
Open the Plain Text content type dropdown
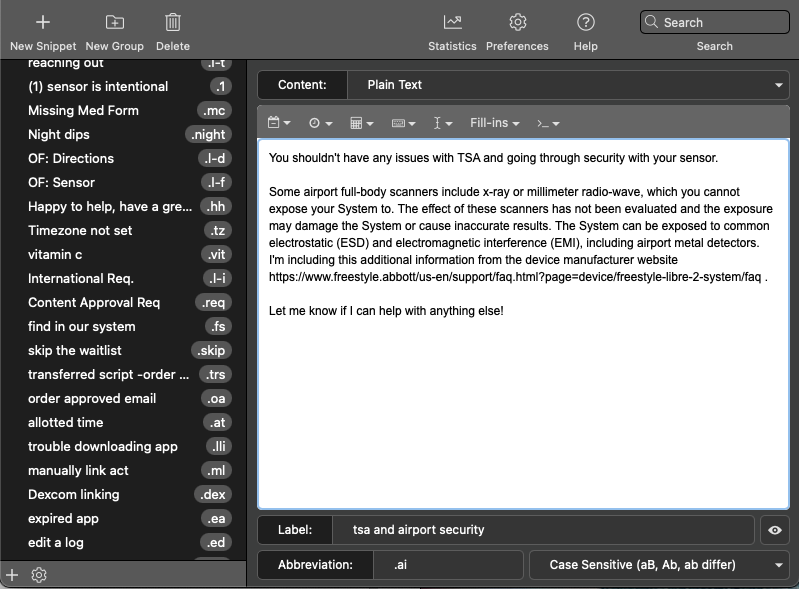(568, 85)
